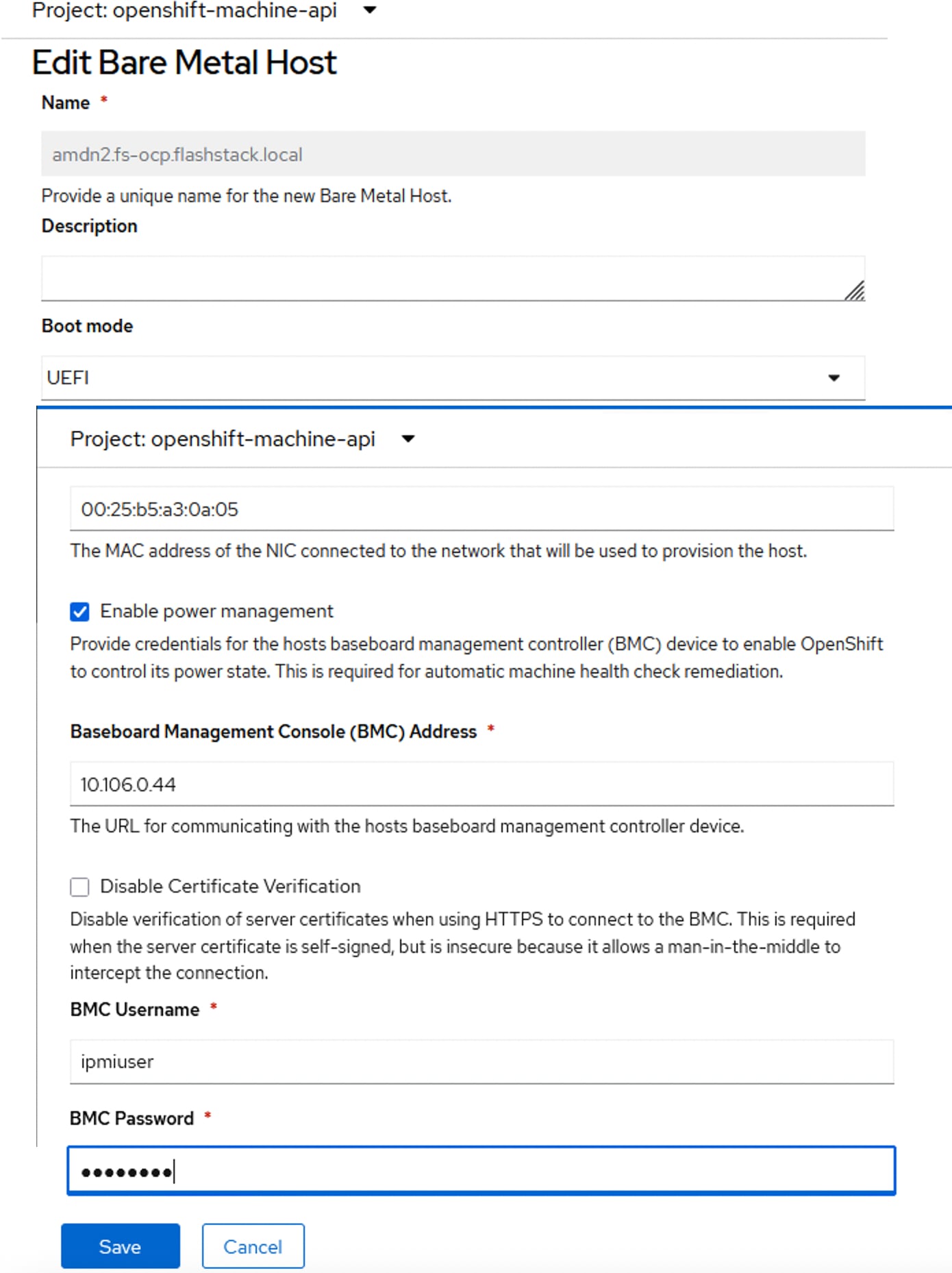Click into the BMC Password field
The height and width of the screenshot is (1273, 952).
click(x=481, y=1170)
